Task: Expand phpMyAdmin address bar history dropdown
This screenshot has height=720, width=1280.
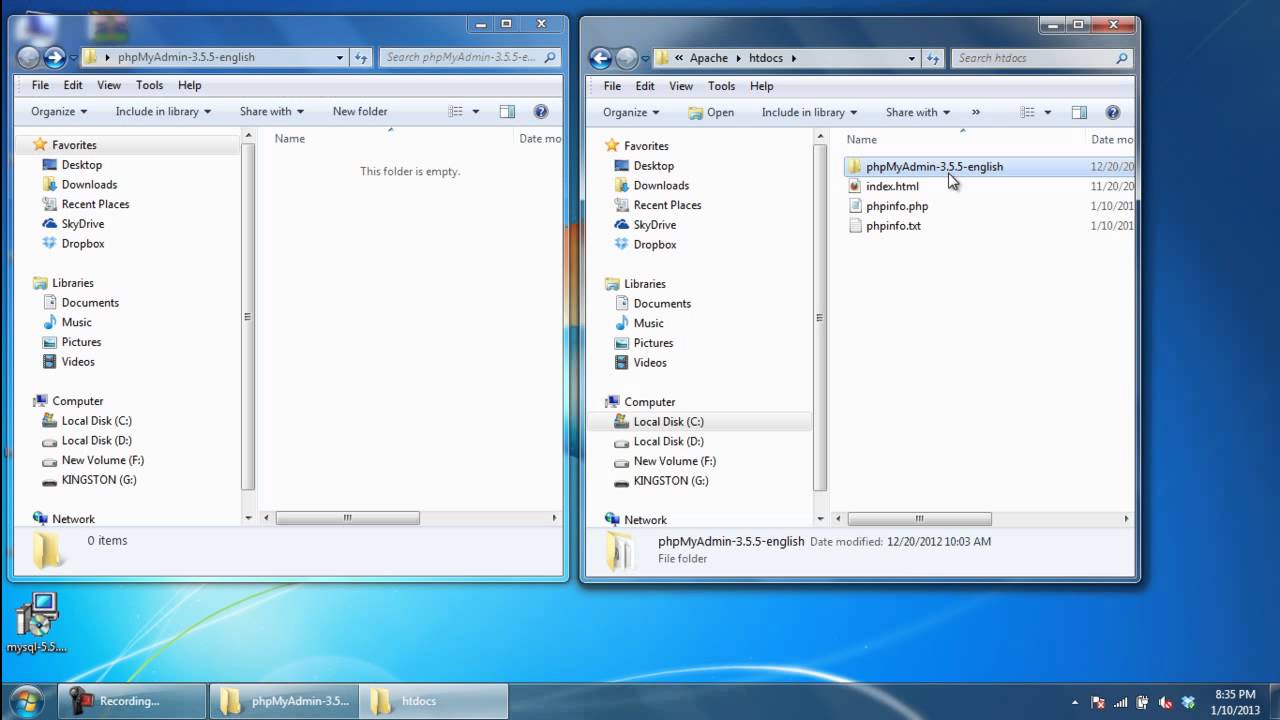Action: [x=339, y=57]
